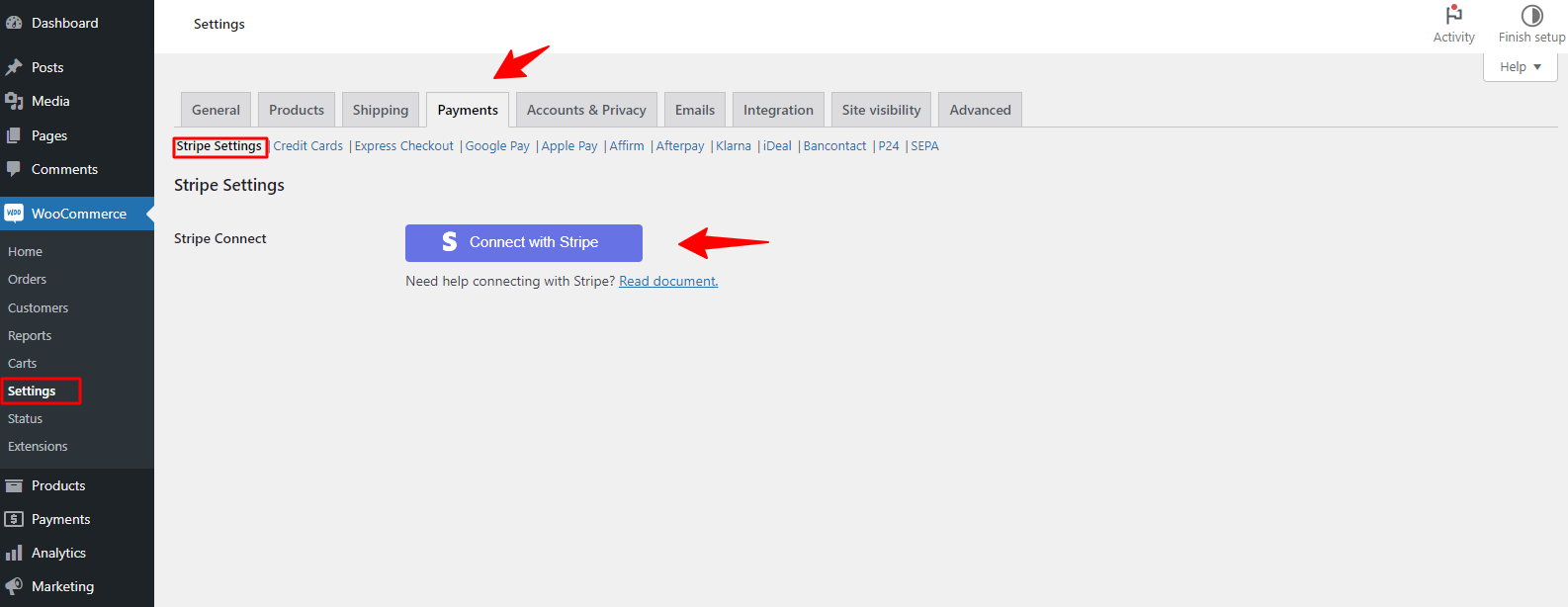Click the Marketing megaphone icon
The width and height of the screenshot is (1568, 607).
pyautogui.click(x=14, y=586)
